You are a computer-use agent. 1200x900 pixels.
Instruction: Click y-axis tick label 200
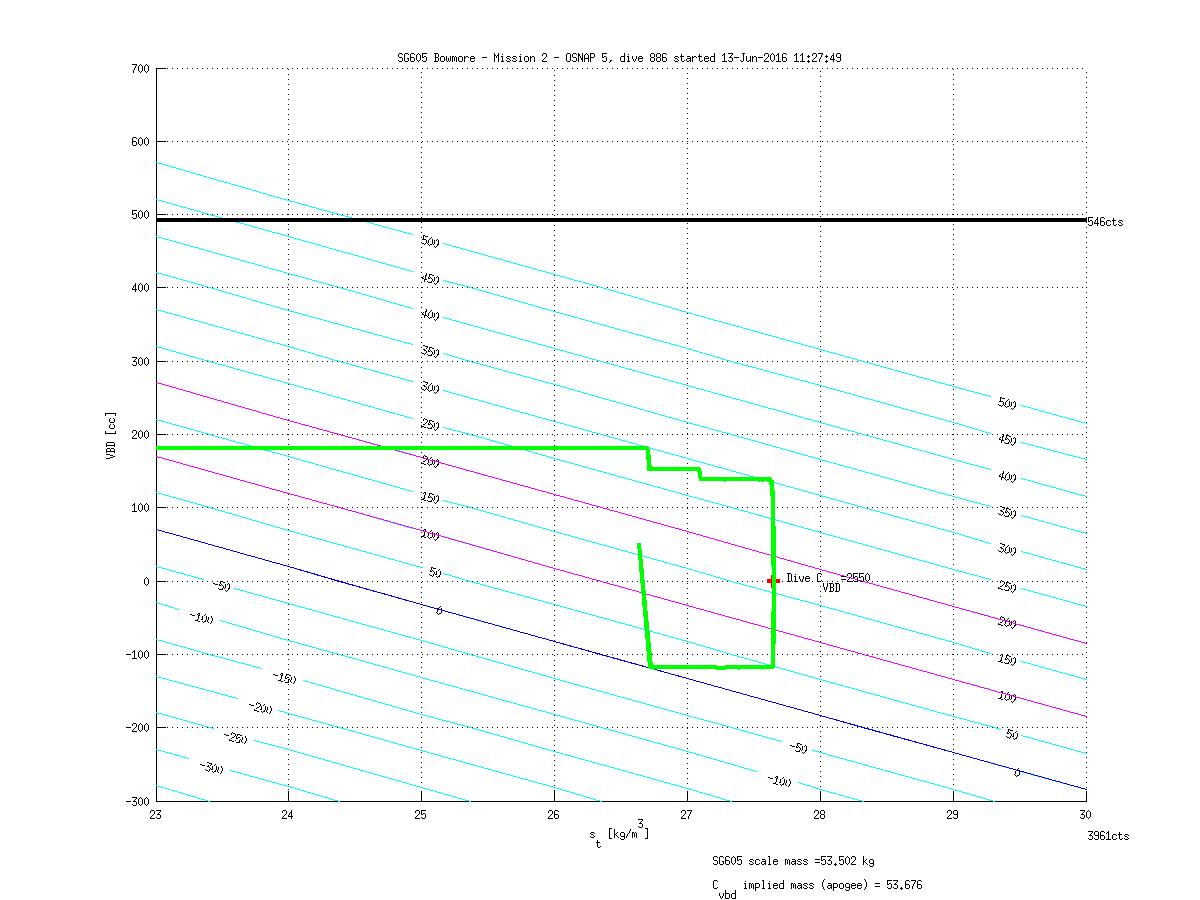pos(139,435)
